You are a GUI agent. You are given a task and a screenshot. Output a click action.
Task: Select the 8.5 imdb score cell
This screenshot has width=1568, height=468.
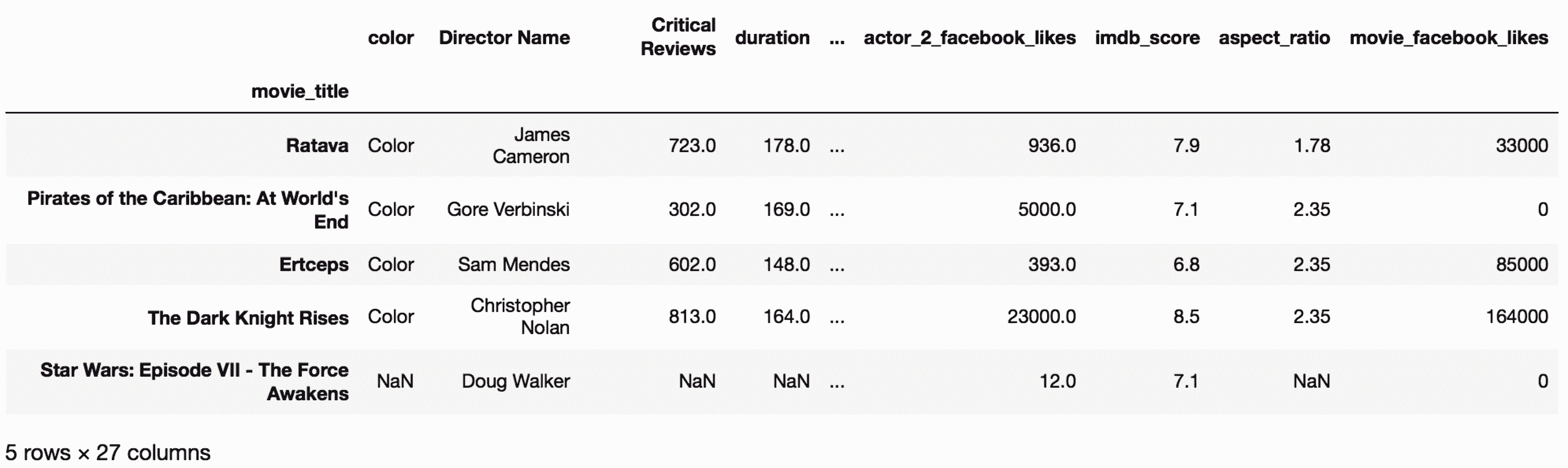tap(1186, 316)
